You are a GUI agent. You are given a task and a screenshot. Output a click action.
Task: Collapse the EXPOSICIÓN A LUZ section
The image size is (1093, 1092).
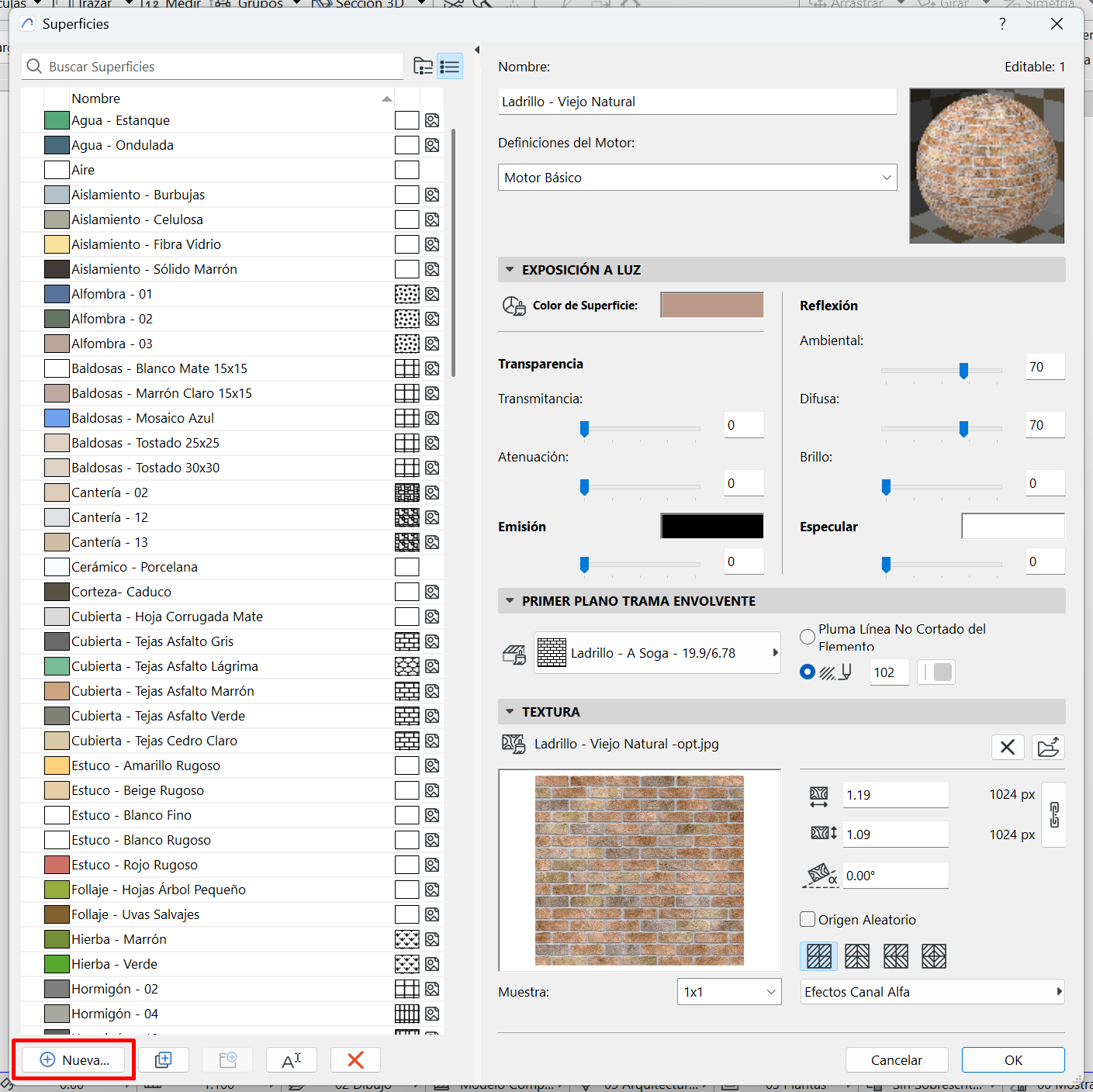pyautogui.click(x=510, y=269)
